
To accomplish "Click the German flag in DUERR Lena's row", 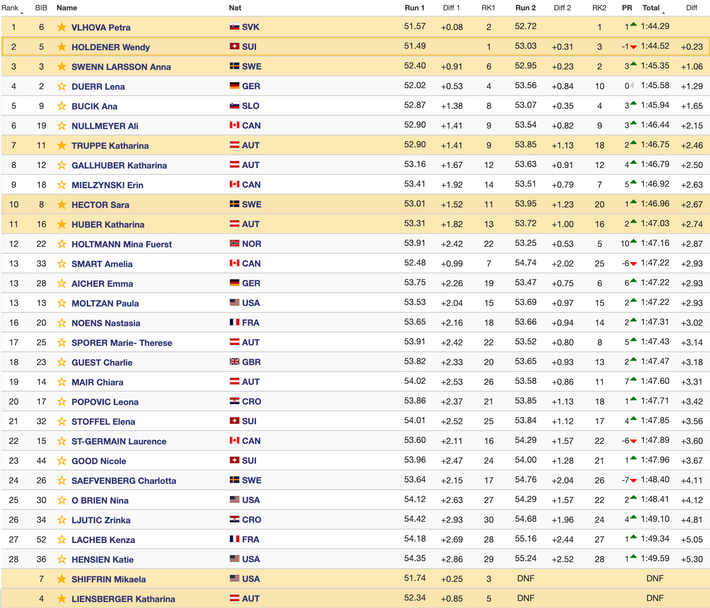I will click(234, 86).
